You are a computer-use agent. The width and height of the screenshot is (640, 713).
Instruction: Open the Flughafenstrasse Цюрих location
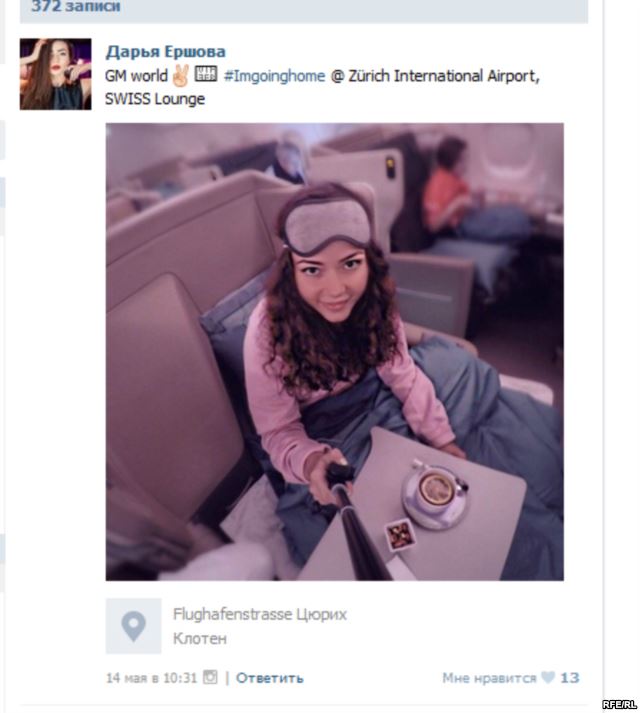(x=260, y=614)
